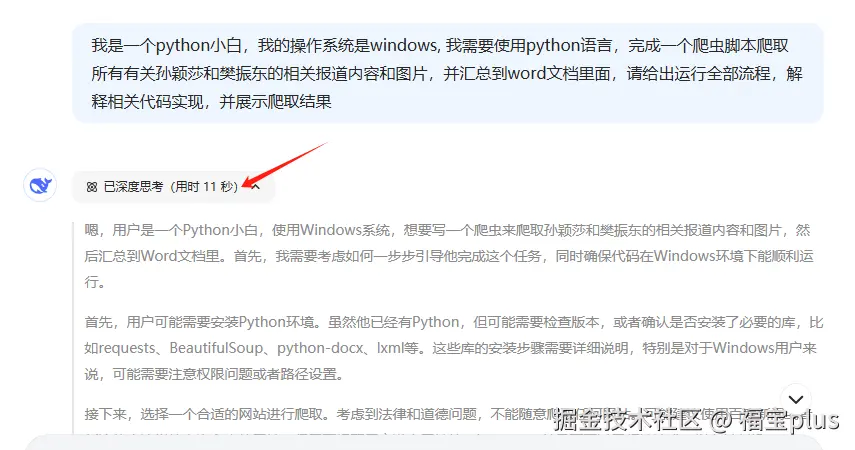The height and width of the screenshot is (450, 855).
Task: Toggle the 已深度思考 (用时 11 秒) pill
Action: (173, 187)
